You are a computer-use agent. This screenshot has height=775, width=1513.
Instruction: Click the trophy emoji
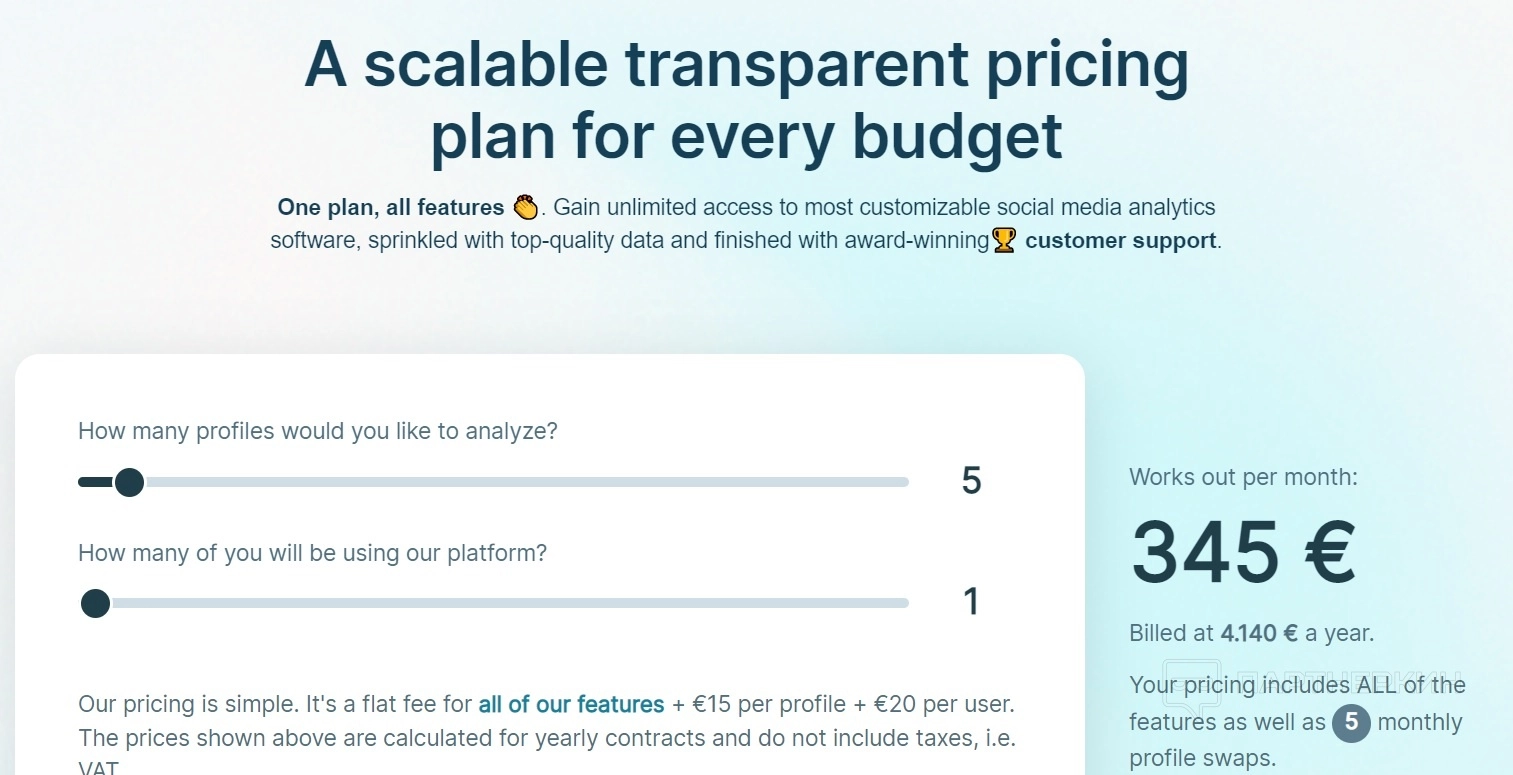(1003, 241)
